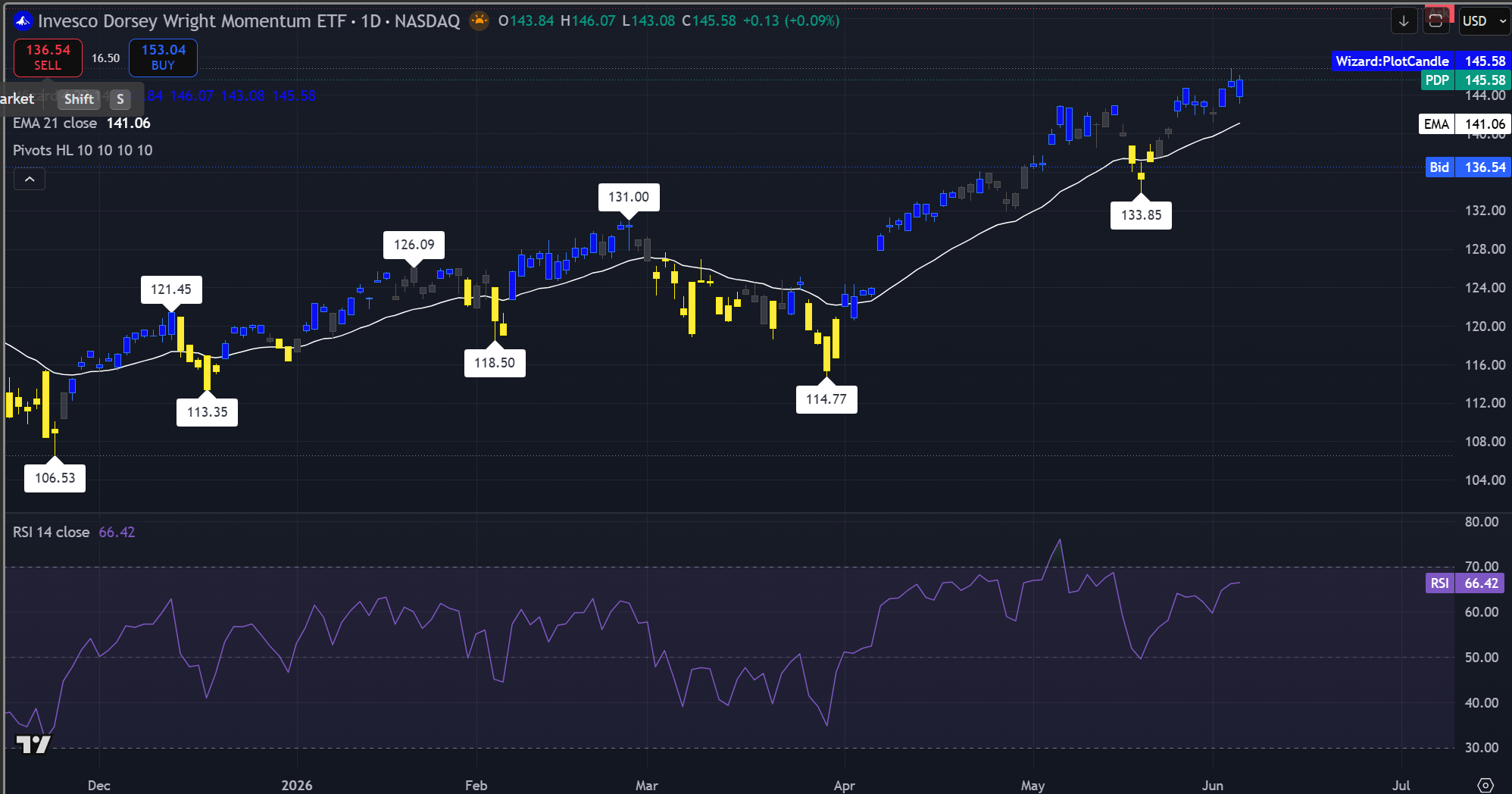Click the down-arrow button beside USD
Image resolution: width=1512 pixels, height=794 pixels.
tap(1404, 21)
